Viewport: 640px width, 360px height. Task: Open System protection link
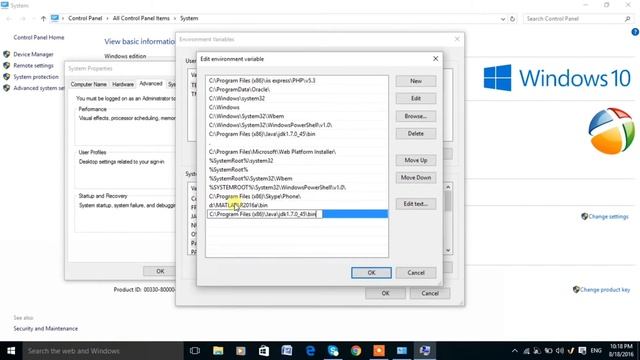click(36, 77)
